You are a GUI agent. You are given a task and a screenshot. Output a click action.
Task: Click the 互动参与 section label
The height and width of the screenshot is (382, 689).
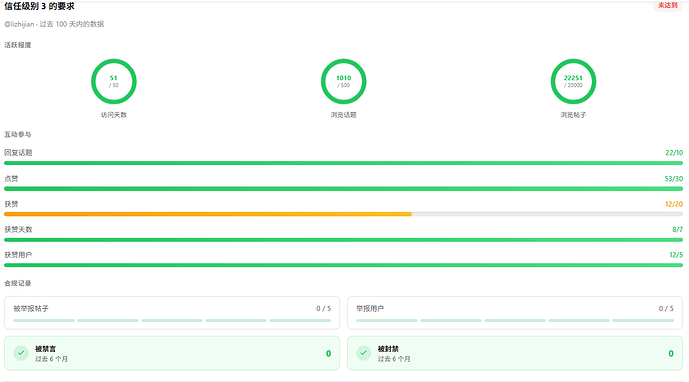tap(18, 134)
